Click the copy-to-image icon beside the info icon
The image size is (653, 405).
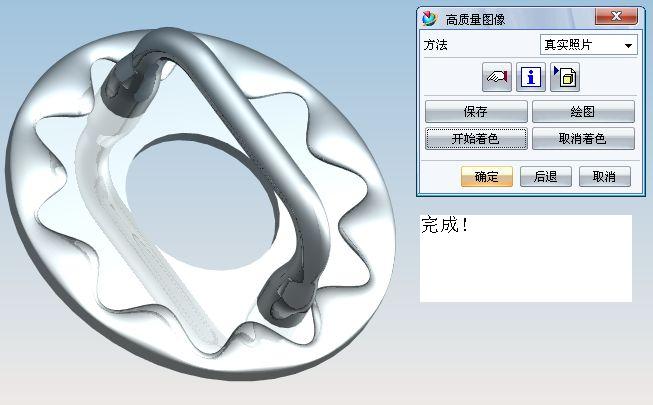[x=565, y=77]
